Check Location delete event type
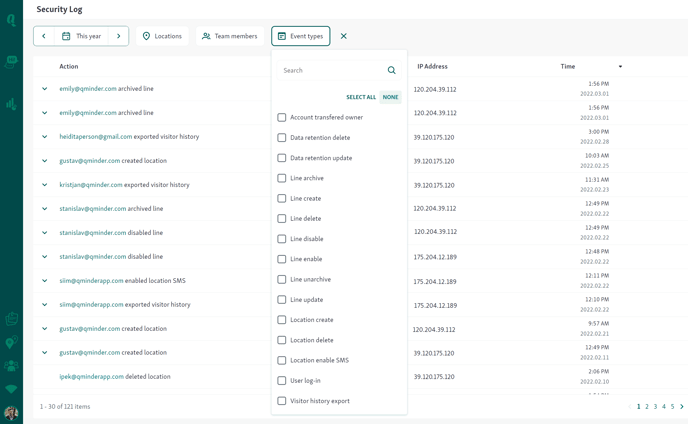 (x=282, y=340)
